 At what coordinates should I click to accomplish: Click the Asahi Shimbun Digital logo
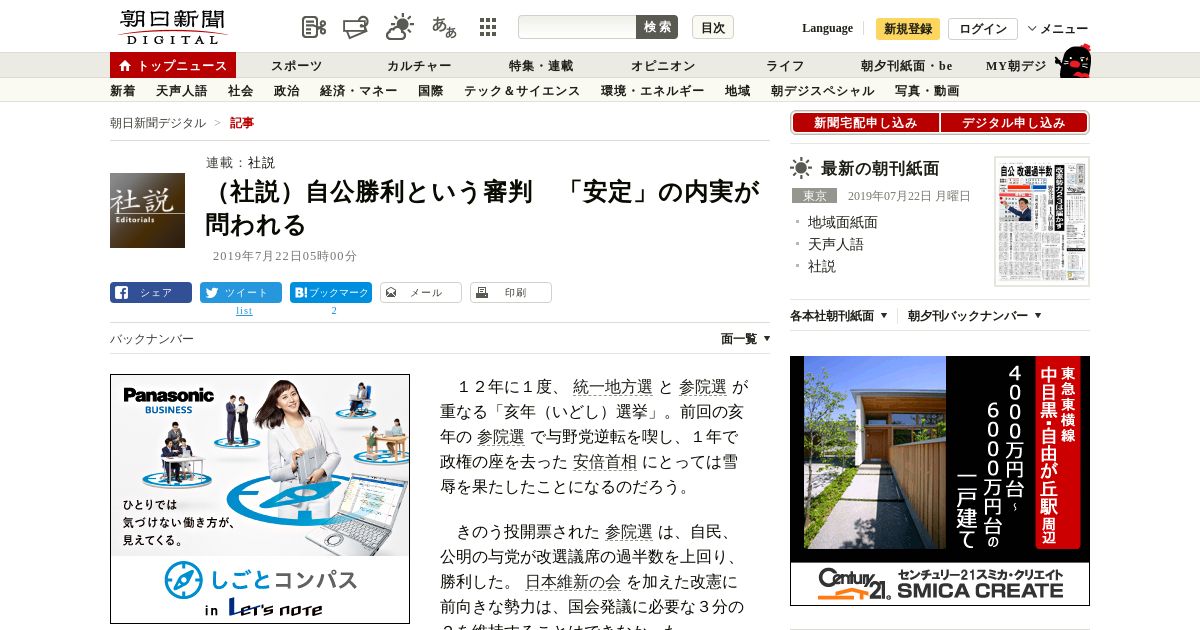(x=173, y=27)
